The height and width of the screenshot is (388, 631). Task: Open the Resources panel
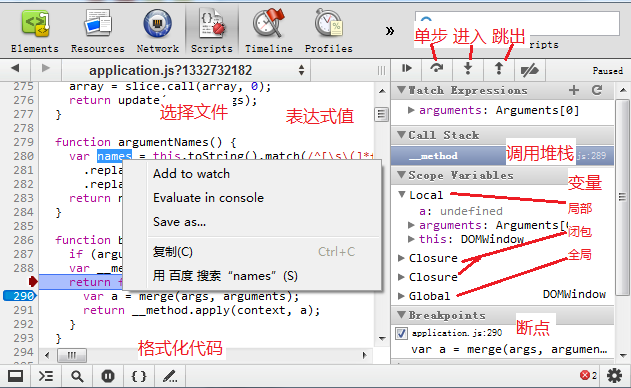click(98, 31)
